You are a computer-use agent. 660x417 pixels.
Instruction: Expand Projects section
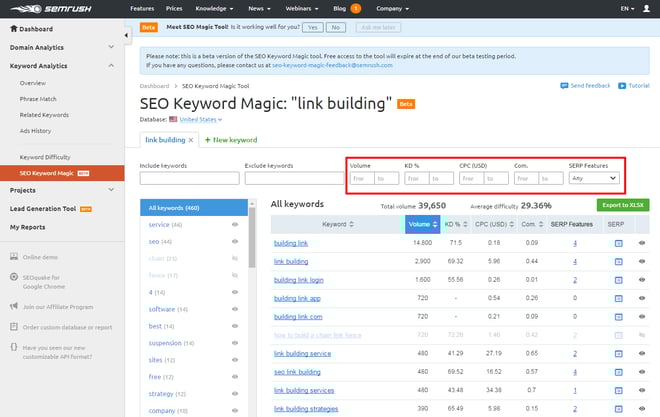(111, 190)
